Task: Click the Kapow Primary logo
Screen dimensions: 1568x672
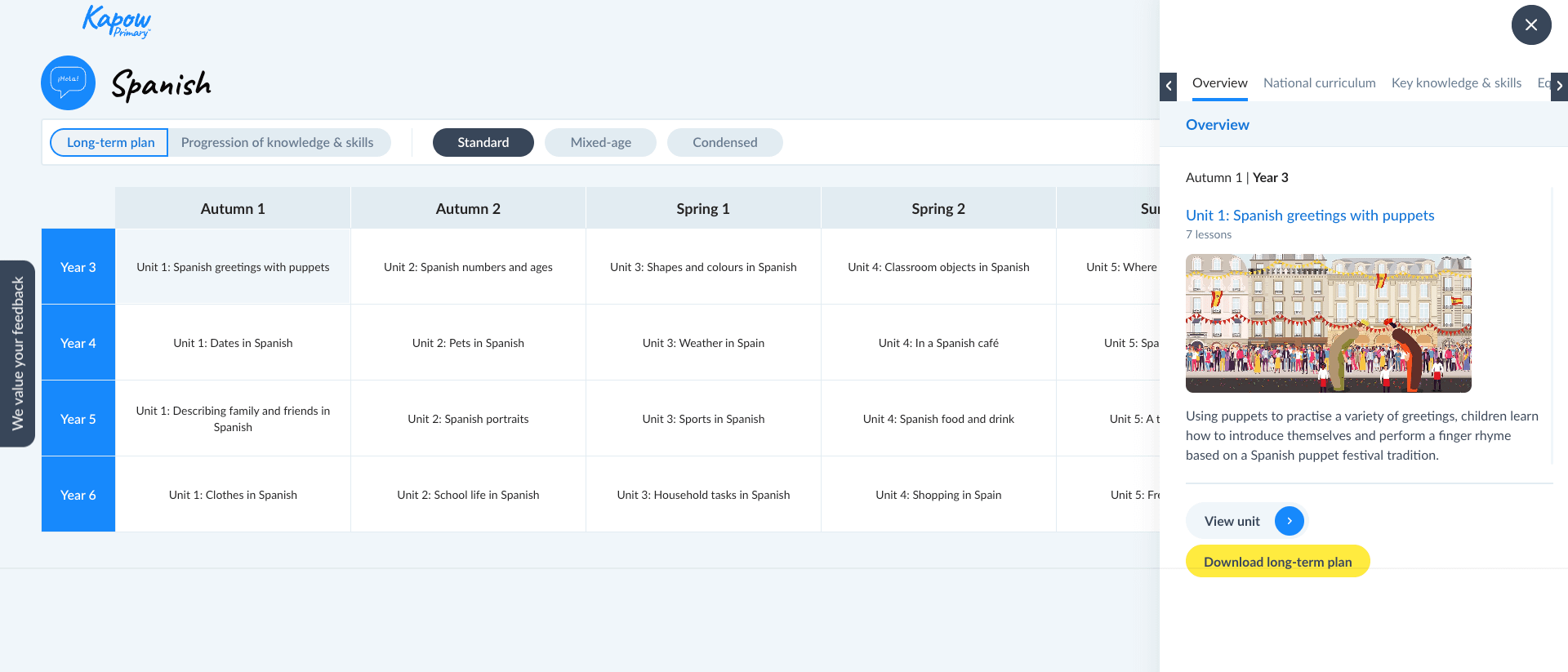Action: pos(117,21)
